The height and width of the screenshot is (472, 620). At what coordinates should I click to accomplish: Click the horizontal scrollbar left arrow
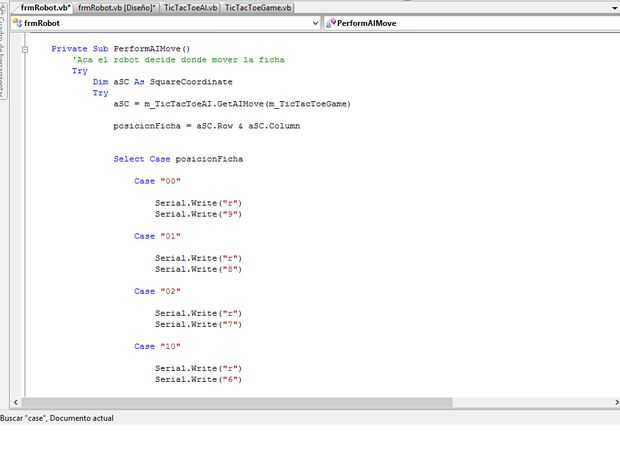pos(15,402)
